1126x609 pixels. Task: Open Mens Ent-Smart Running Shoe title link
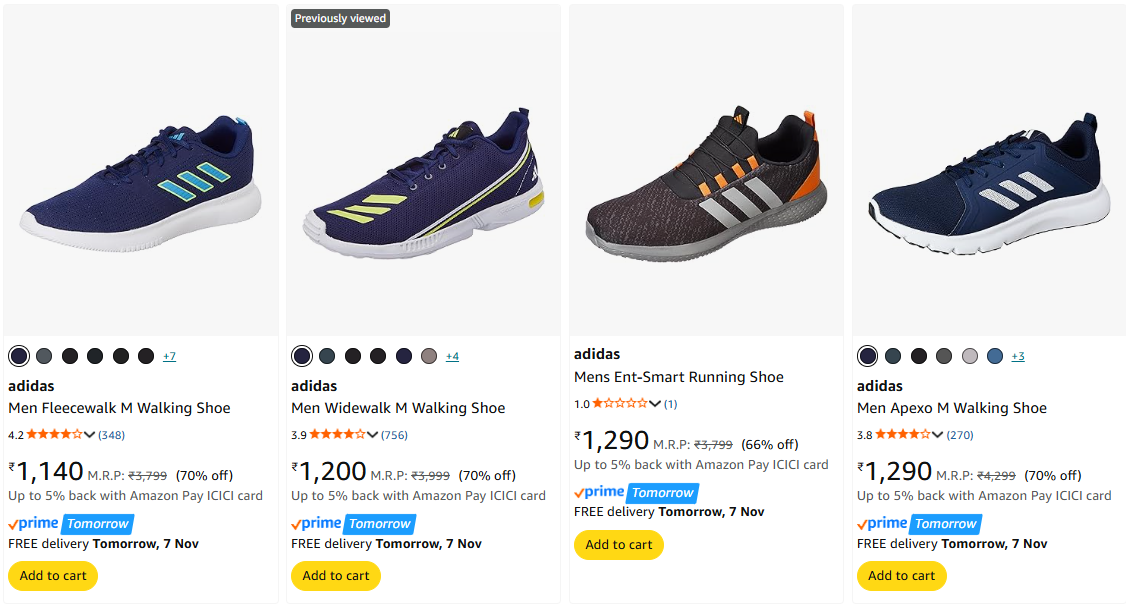coord(678,377)
